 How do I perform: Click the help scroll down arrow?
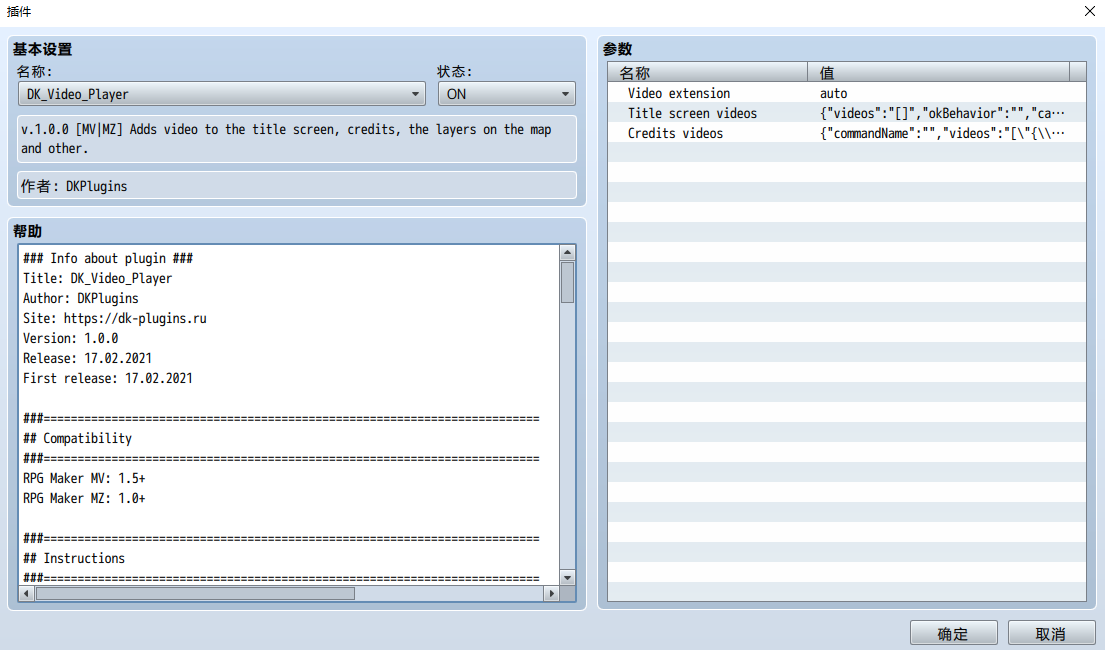pyautogui.click(x=567, y=577)
